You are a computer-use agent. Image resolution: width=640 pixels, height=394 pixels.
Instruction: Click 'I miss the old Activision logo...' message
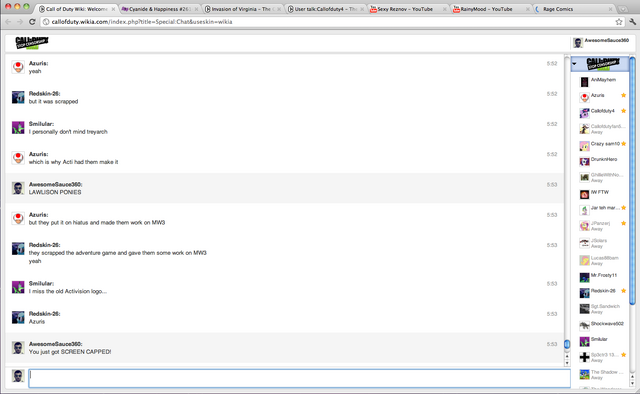pyautogui.click(x=68, y=291)
